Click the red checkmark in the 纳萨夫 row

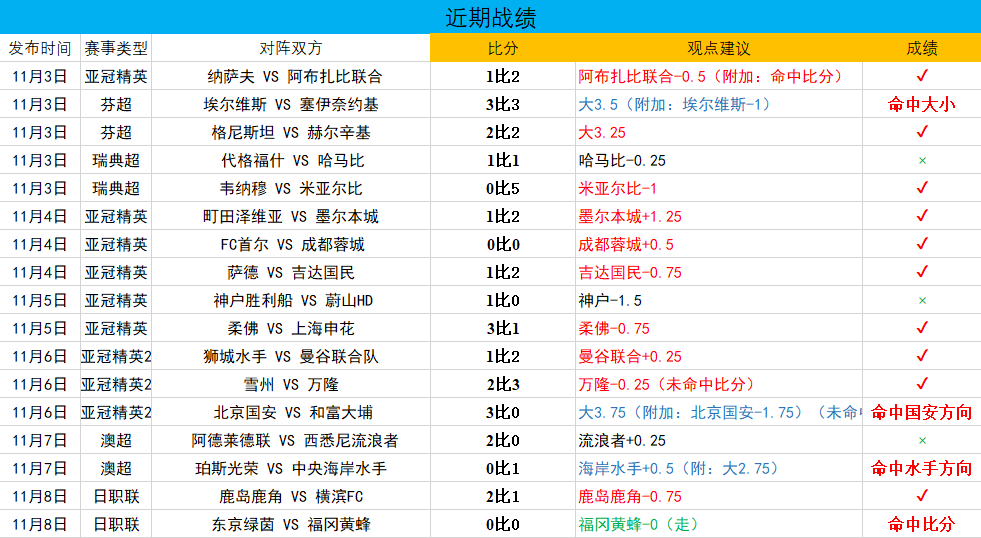922,76
